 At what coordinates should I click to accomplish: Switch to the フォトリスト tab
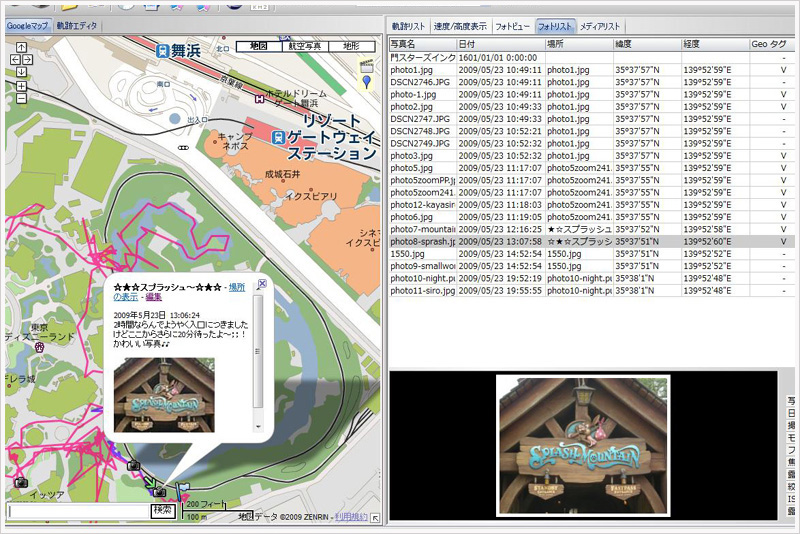pyautogui.click(x=555, y=26)
